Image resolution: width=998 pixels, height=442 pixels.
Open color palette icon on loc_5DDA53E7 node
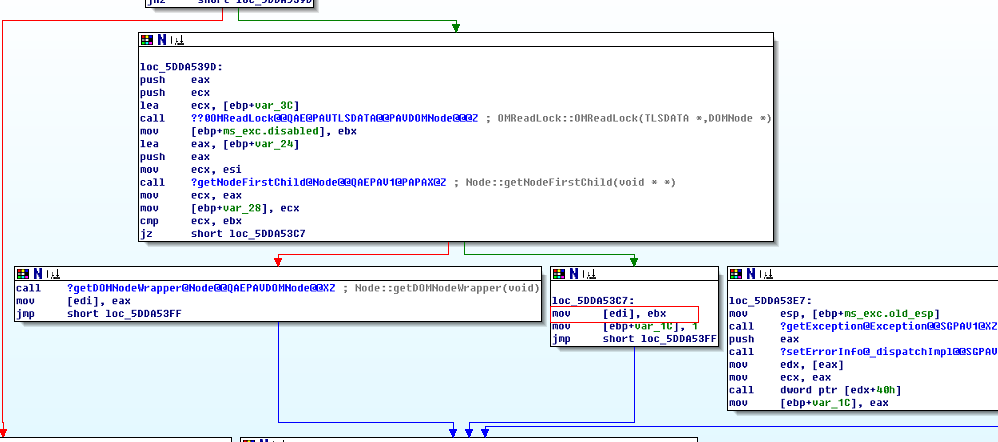736,274
